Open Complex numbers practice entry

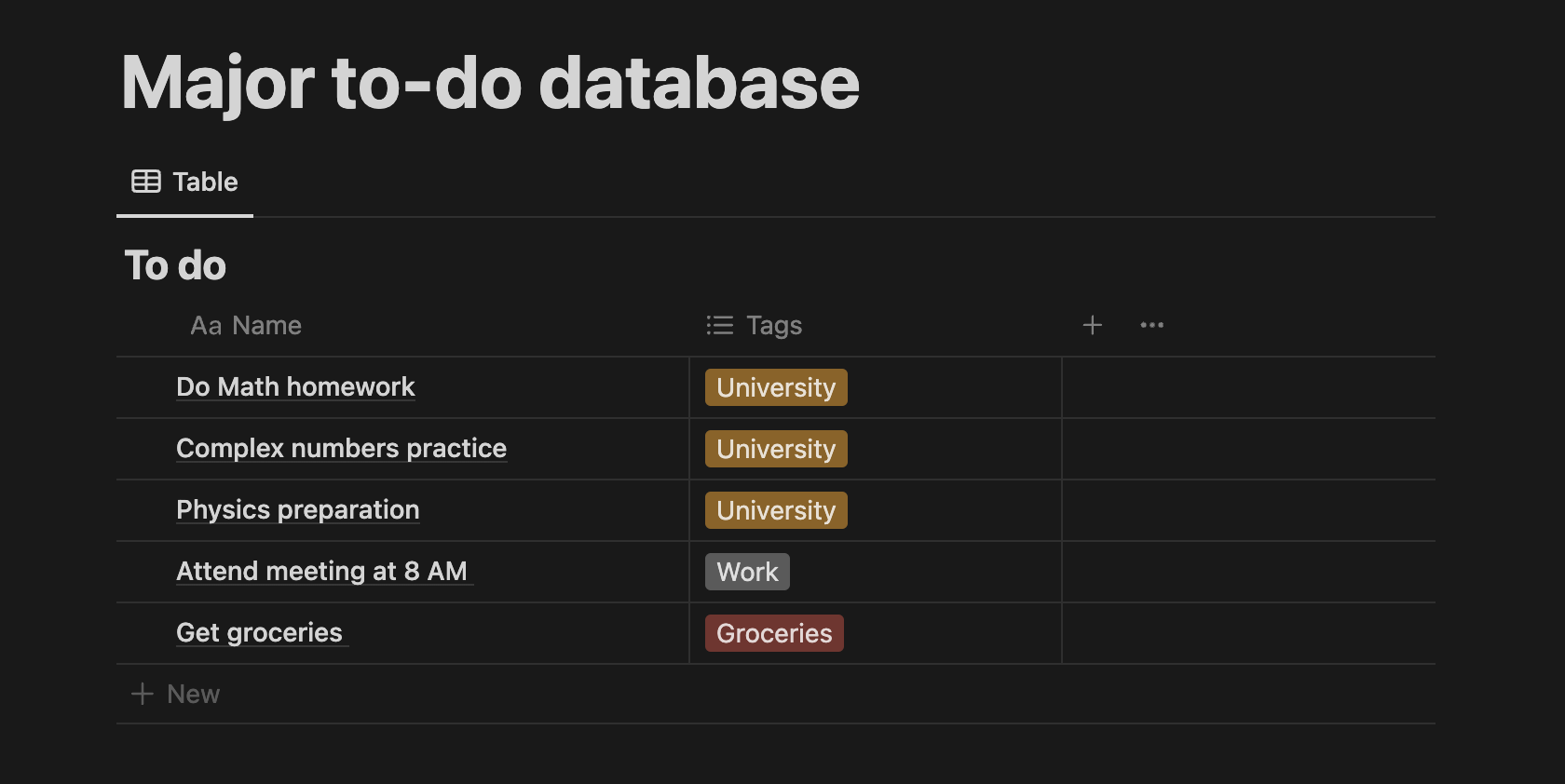[x=341, y=449]
